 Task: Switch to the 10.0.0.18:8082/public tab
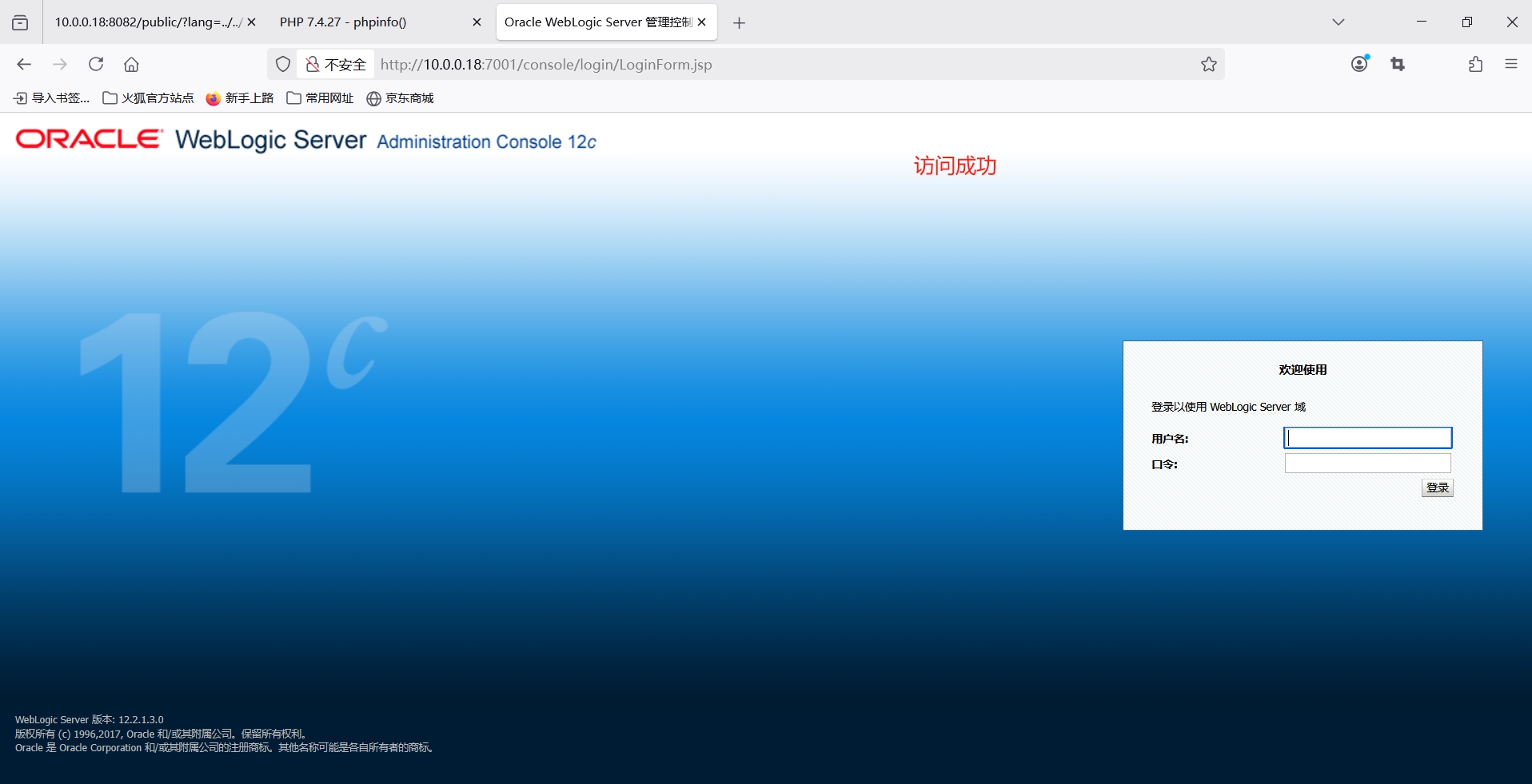coord(148,22)
